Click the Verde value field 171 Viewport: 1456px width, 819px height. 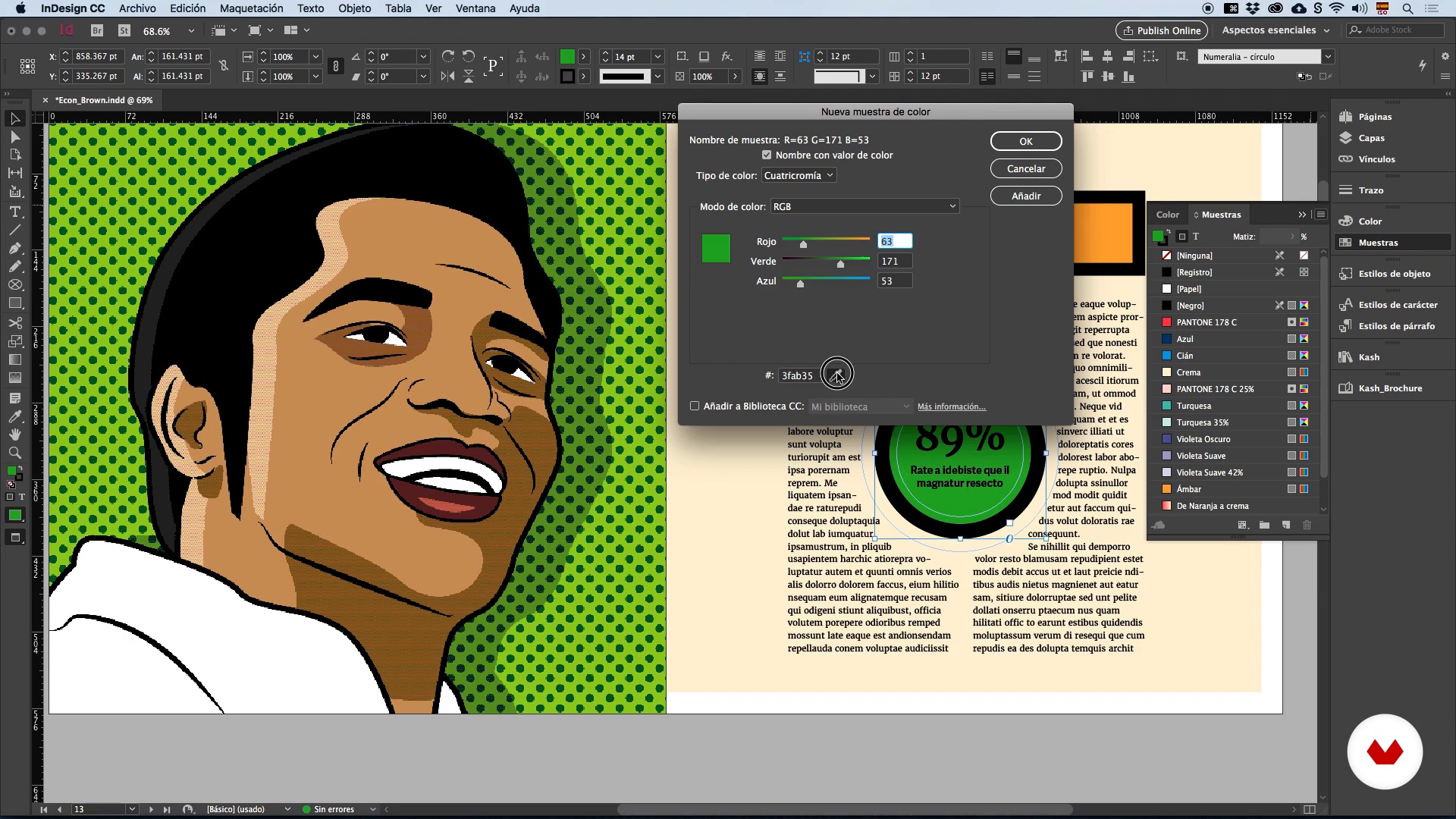(895, 261)
